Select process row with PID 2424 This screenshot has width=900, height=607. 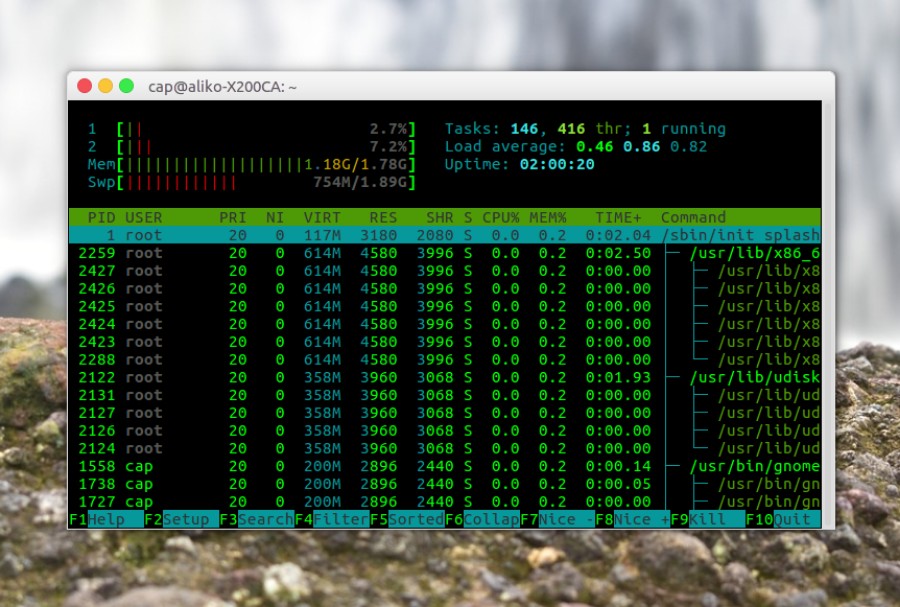(445, 324)
